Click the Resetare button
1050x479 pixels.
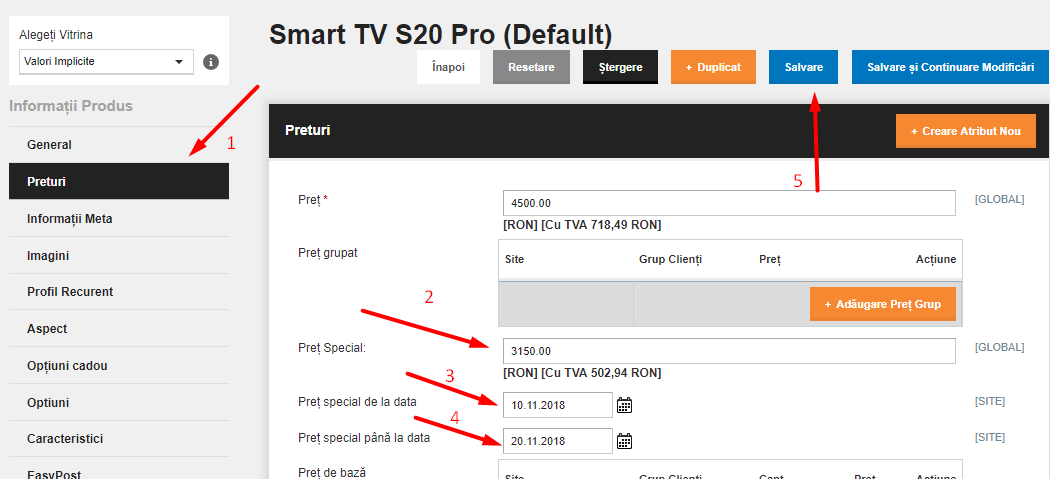coord(531,67)
